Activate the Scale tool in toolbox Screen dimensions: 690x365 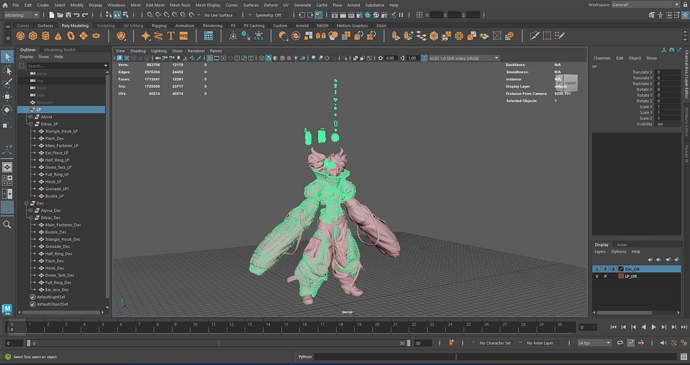tap(7, 124)
